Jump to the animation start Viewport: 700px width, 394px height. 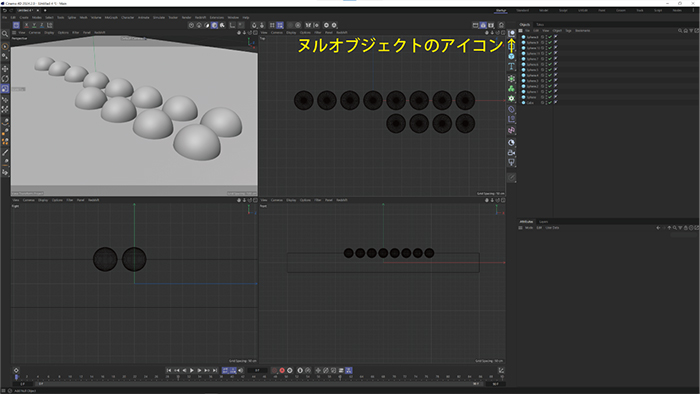click(x=169, y=370)
